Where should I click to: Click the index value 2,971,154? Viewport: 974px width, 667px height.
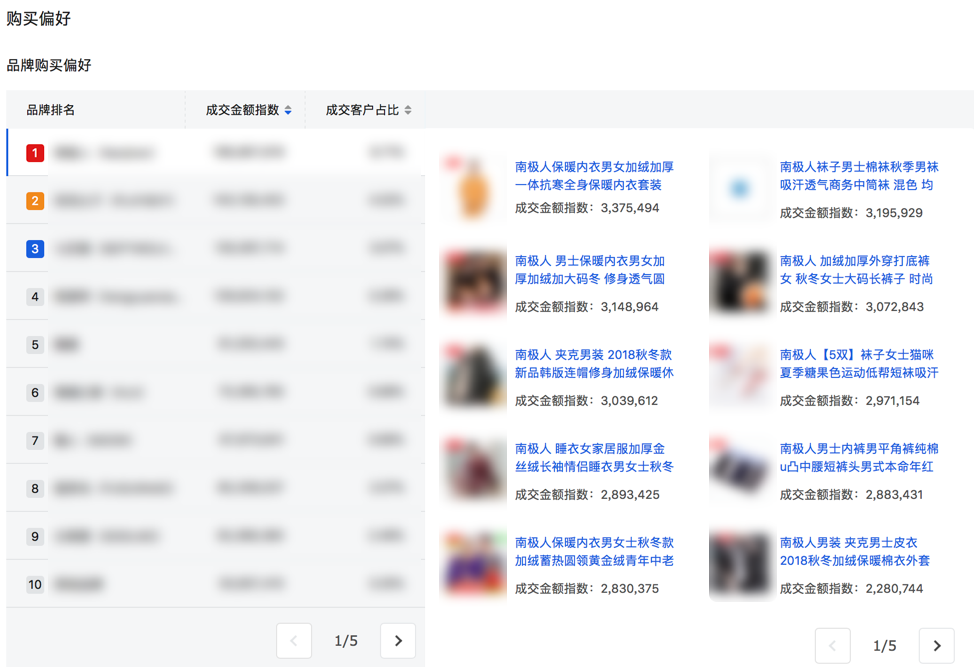pos(893,401)
